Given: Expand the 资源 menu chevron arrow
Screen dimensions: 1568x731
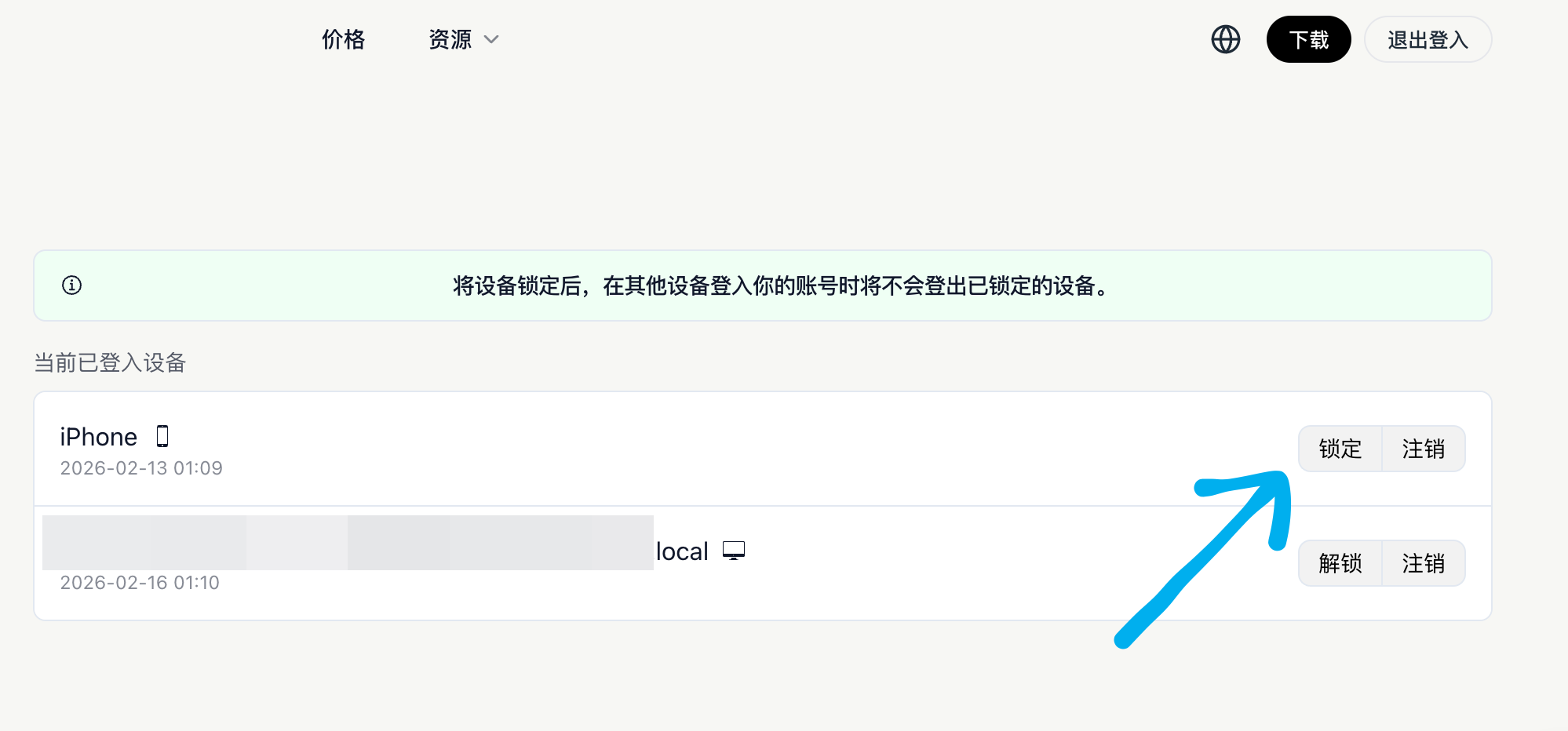Looking at the screenshot, I should pyautogui.click(x=491, y=39).
